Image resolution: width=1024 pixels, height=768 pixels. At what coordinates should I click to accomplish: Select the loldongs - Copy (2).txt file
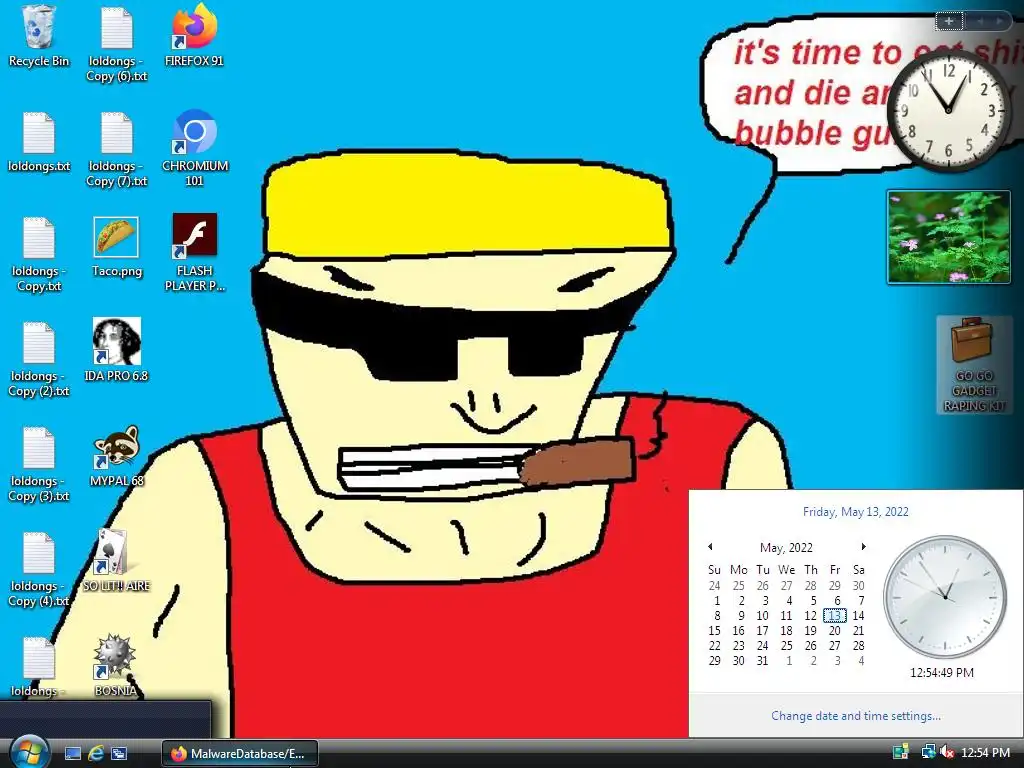point(39,359)
